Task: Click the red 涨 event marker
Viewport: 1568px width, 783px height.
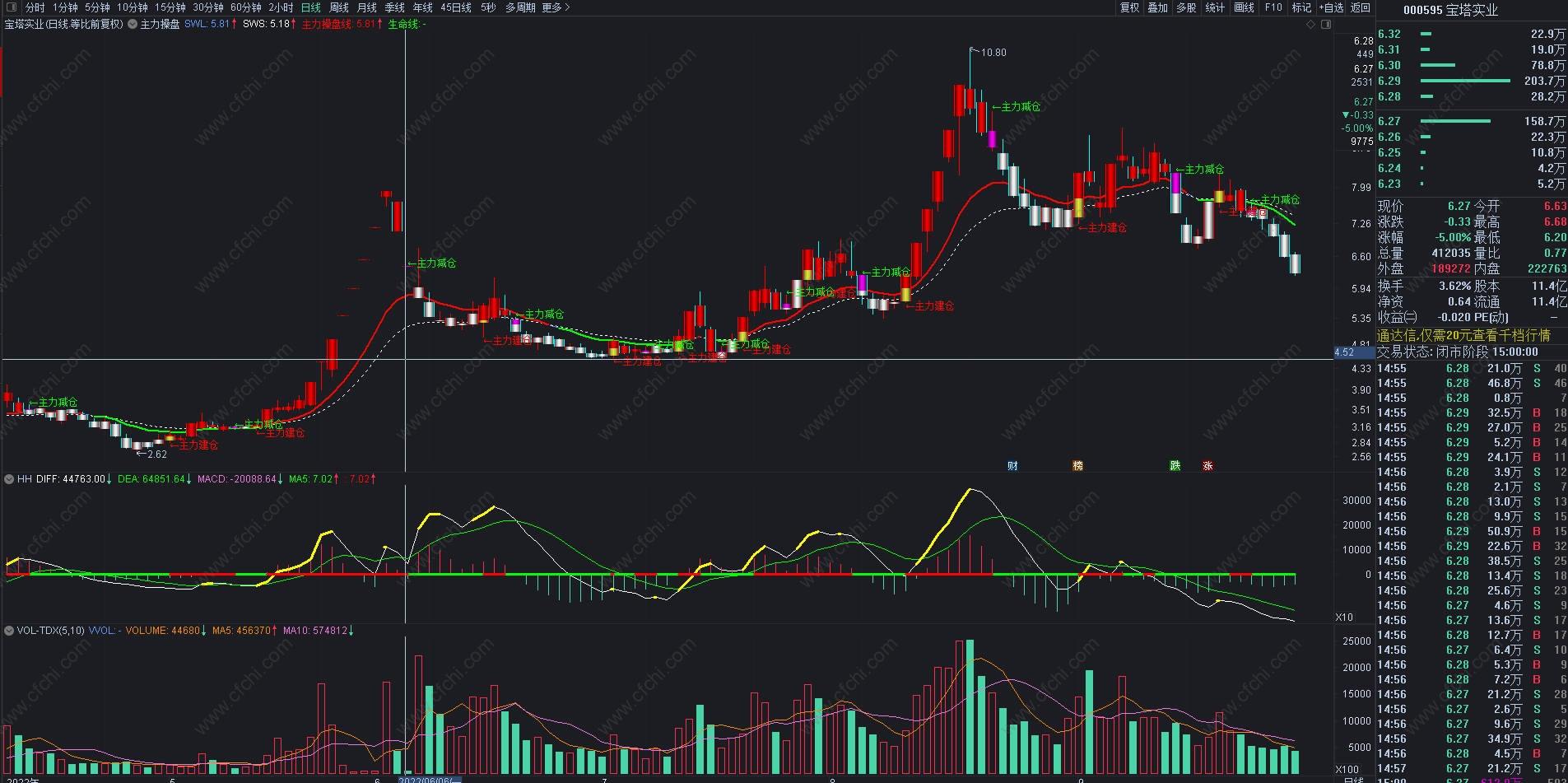Action: 1207,466
